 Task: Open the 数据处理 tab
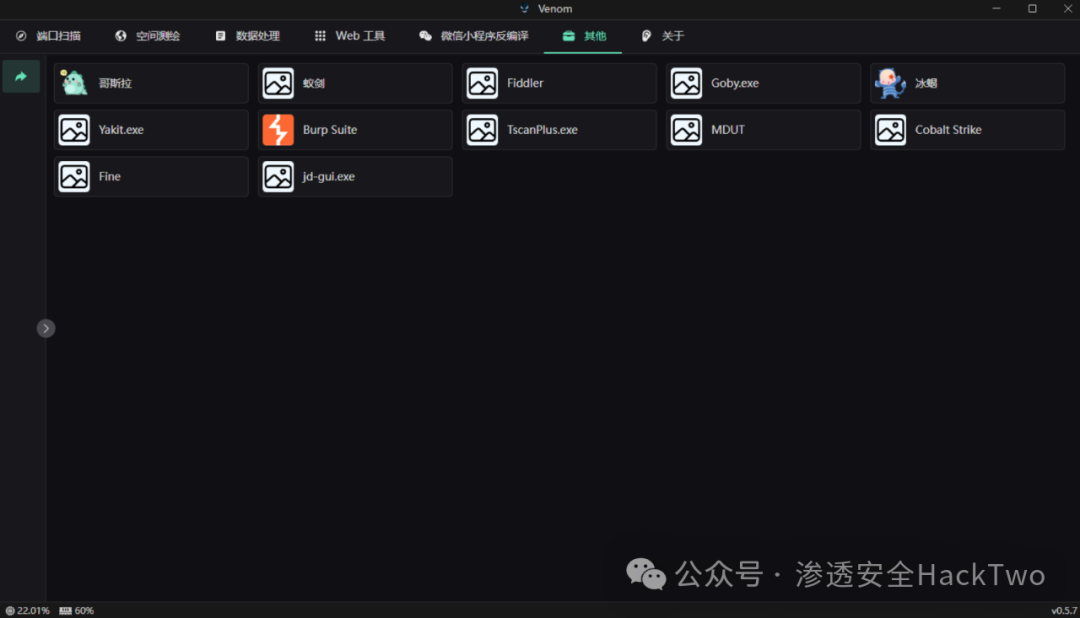click(x=247, y=36)
